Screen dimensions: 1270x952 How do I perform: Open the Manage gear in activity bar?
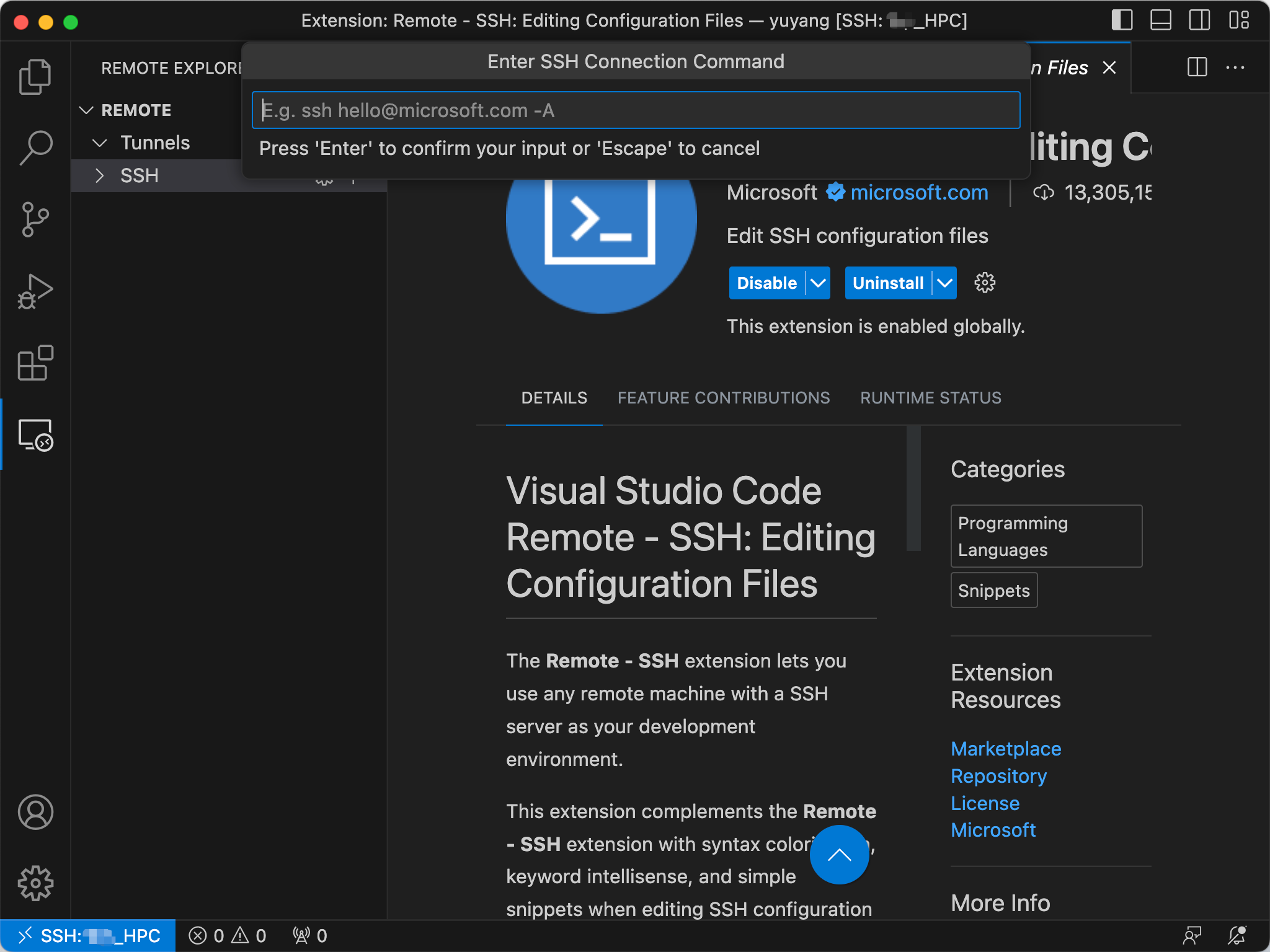click(35, 883)
